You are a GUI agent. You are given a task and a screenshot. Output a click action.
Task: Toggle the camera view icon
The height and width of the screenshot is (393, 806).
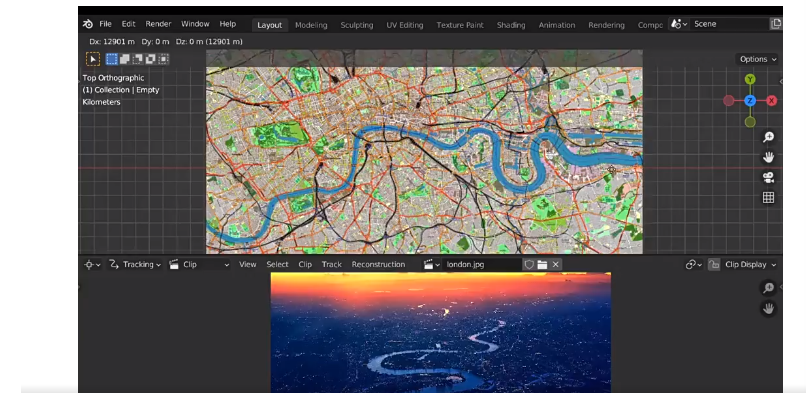point(768,178)
